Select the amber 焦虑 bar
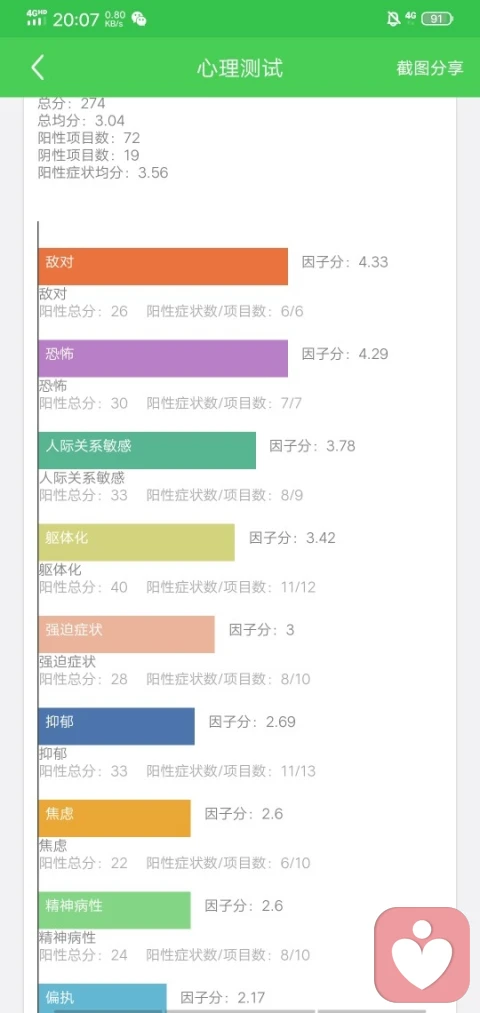480x1013 pixels. (x=114, y=818)
